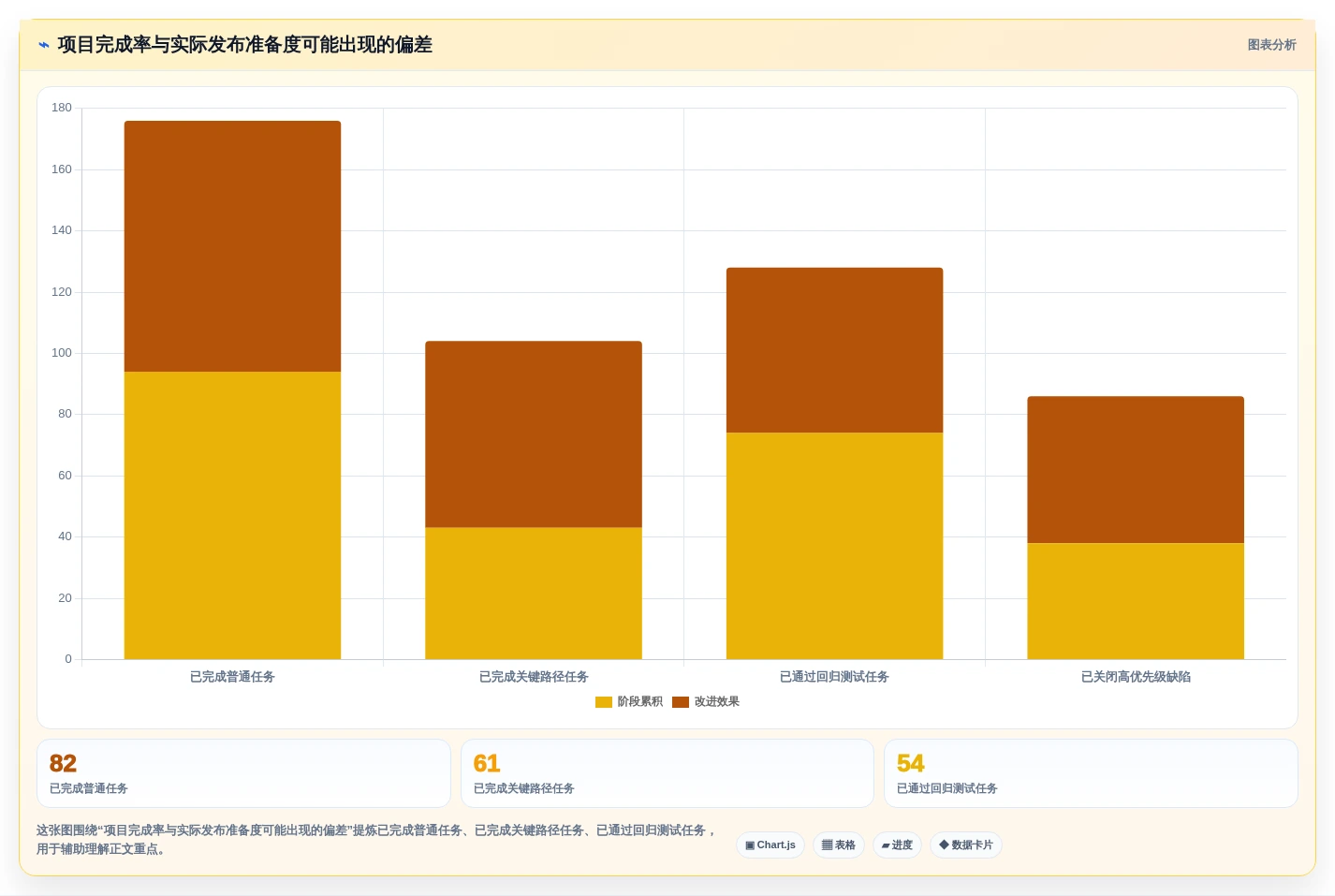Click yellow 阶段累积 segment of 已通过回归测试任务 bar

coord(835,546)
